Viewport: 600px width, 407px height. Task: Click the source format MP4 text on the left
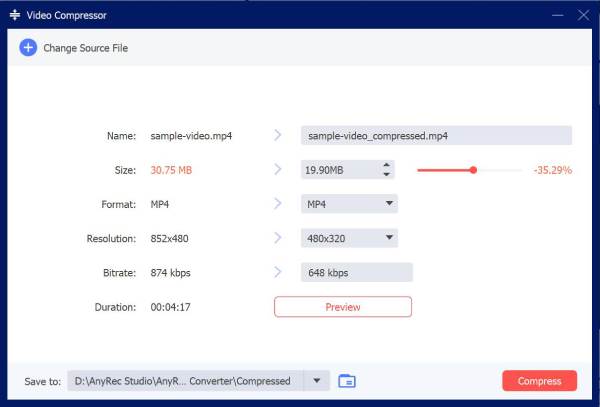(160, 204)
